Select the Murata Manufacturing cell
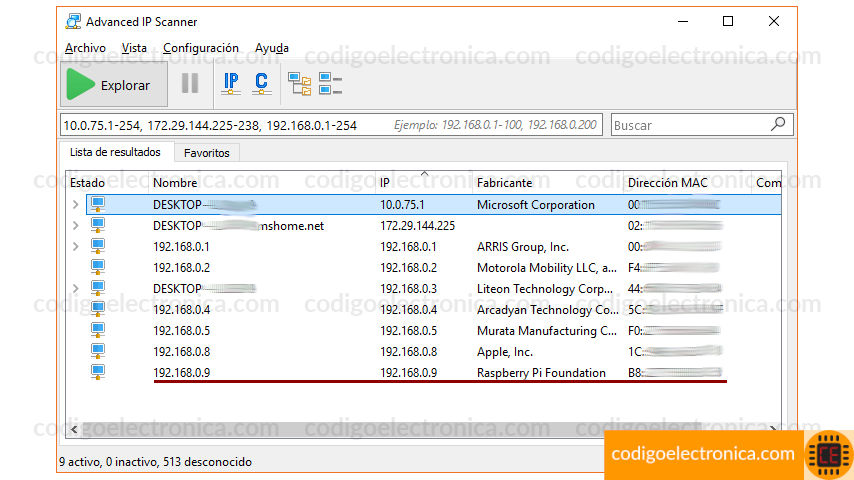 coord(546,331)
